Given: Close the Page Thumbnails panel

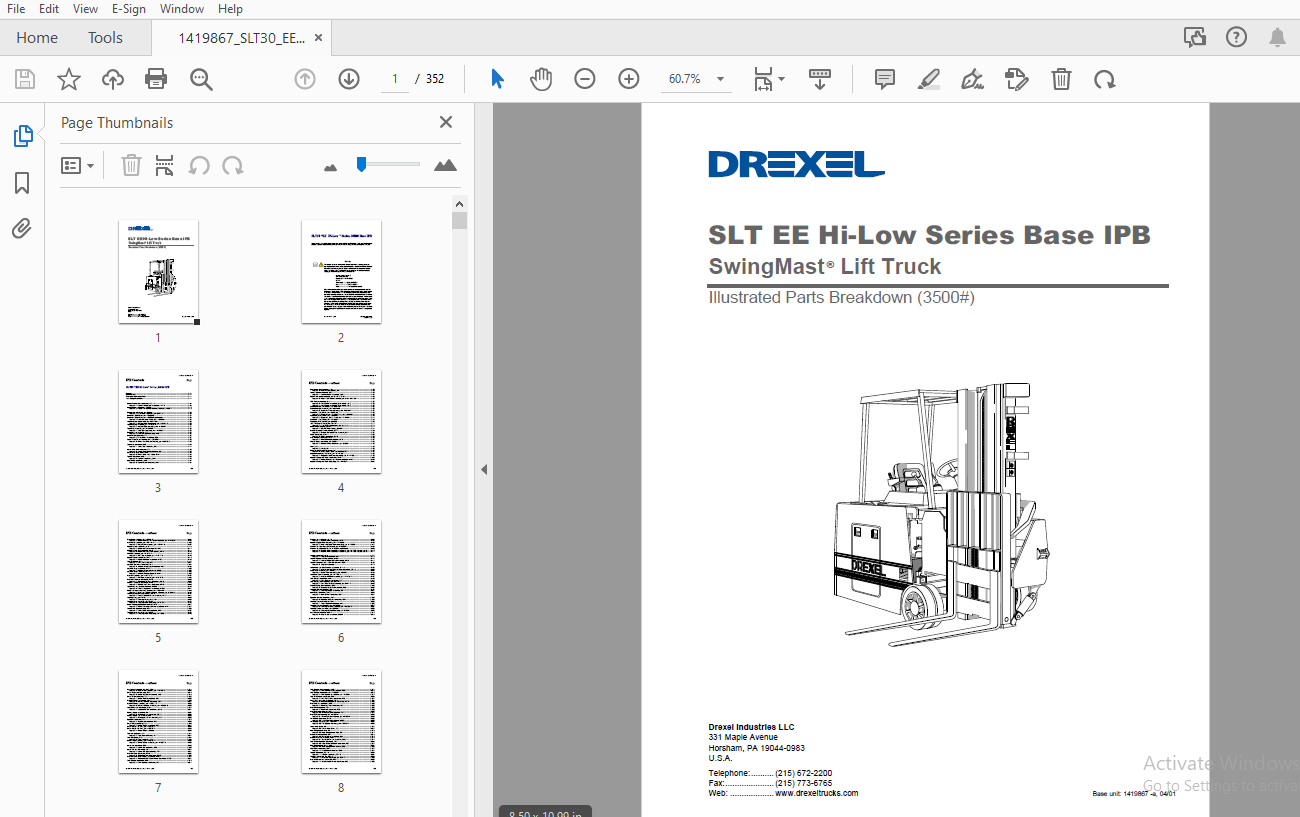Looking at the screenshot, I should 446,122.
